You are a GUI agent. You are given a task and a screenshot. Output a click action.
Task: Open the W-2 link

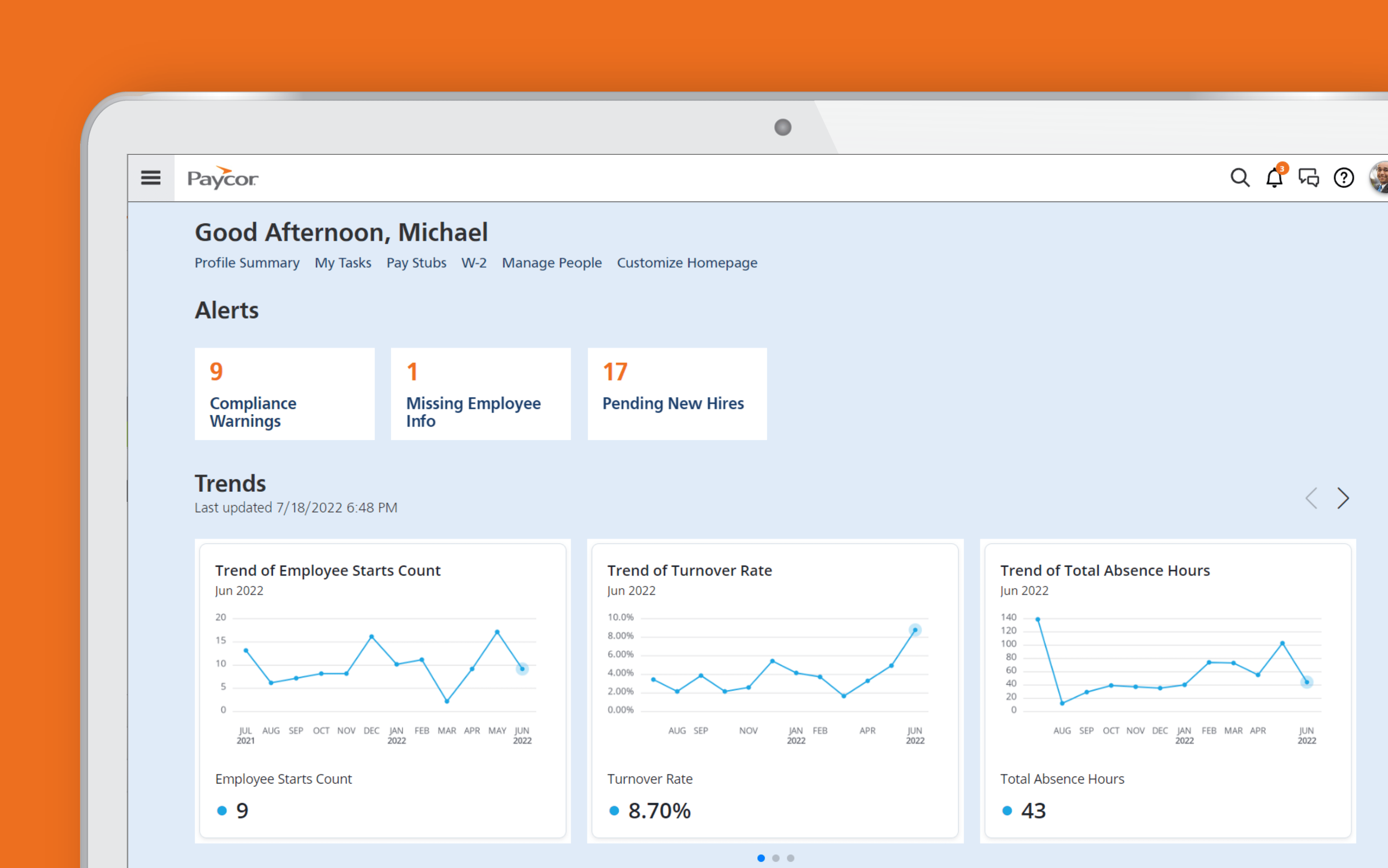click(x=474, y=263)
